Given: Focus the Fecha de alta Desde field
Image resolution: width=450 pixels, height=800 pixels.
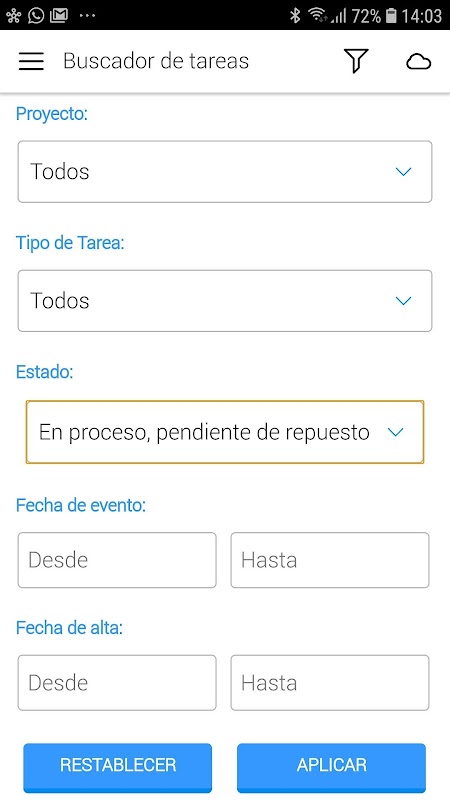Looking at the screenshot, I should (117, 683).
